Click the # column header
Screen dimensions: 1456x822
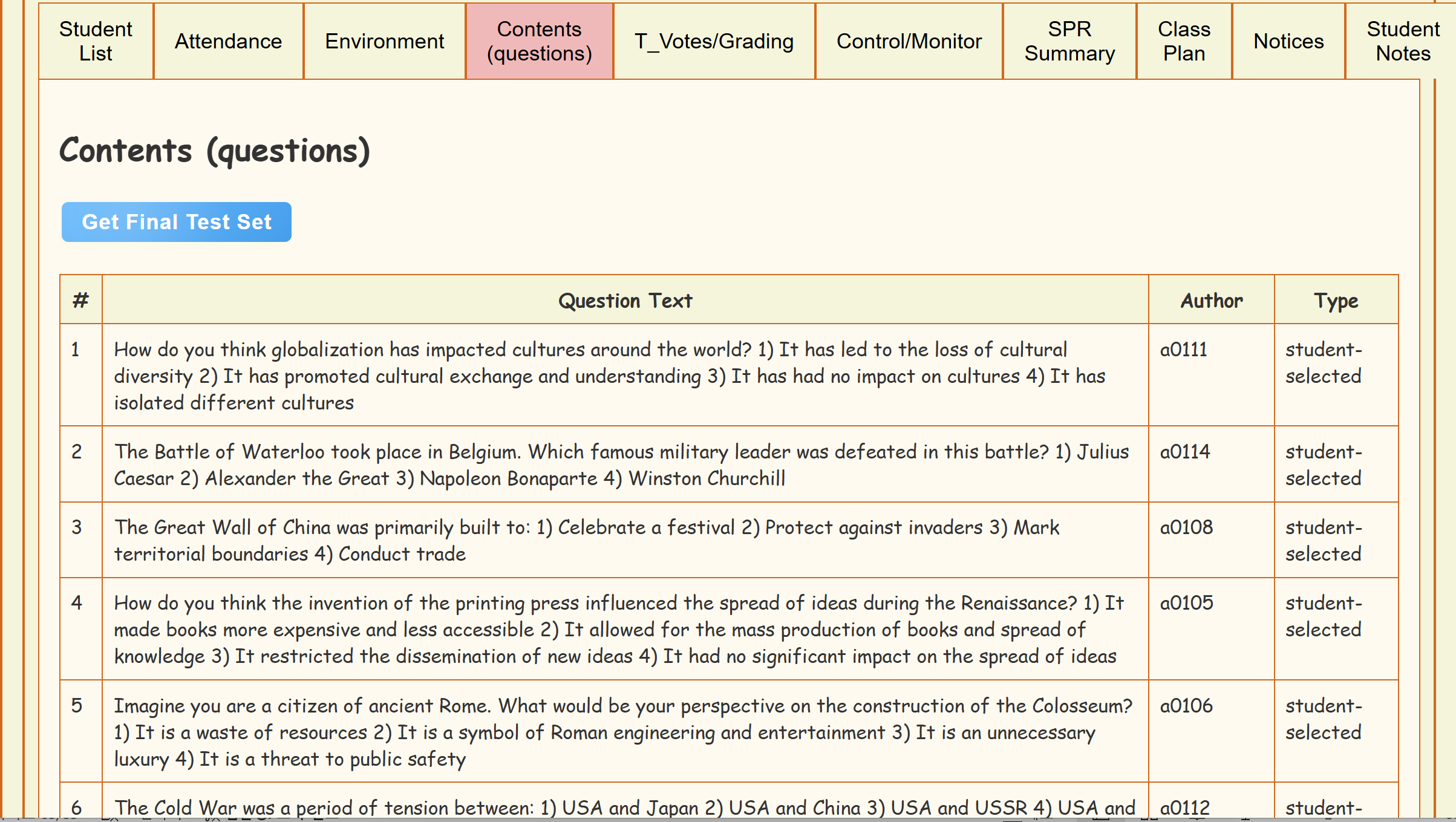click(81, 301)
